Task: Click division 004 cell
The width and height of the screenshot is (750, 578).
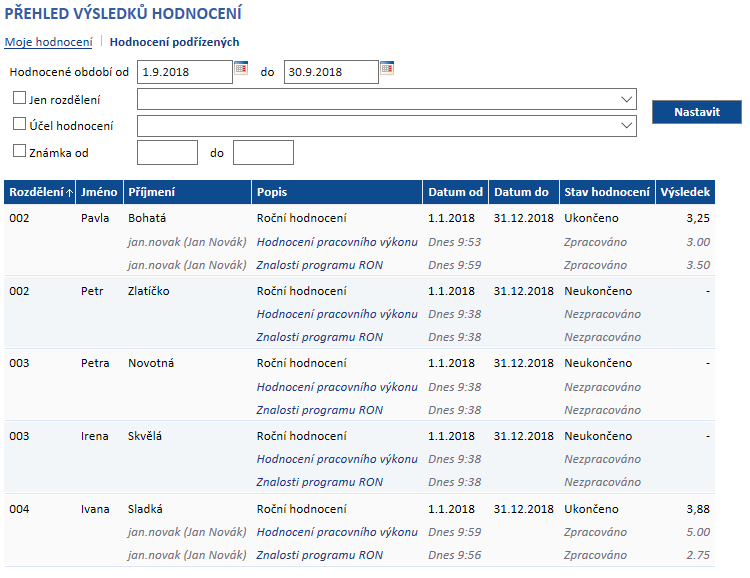Action: [x=19, y=509]
